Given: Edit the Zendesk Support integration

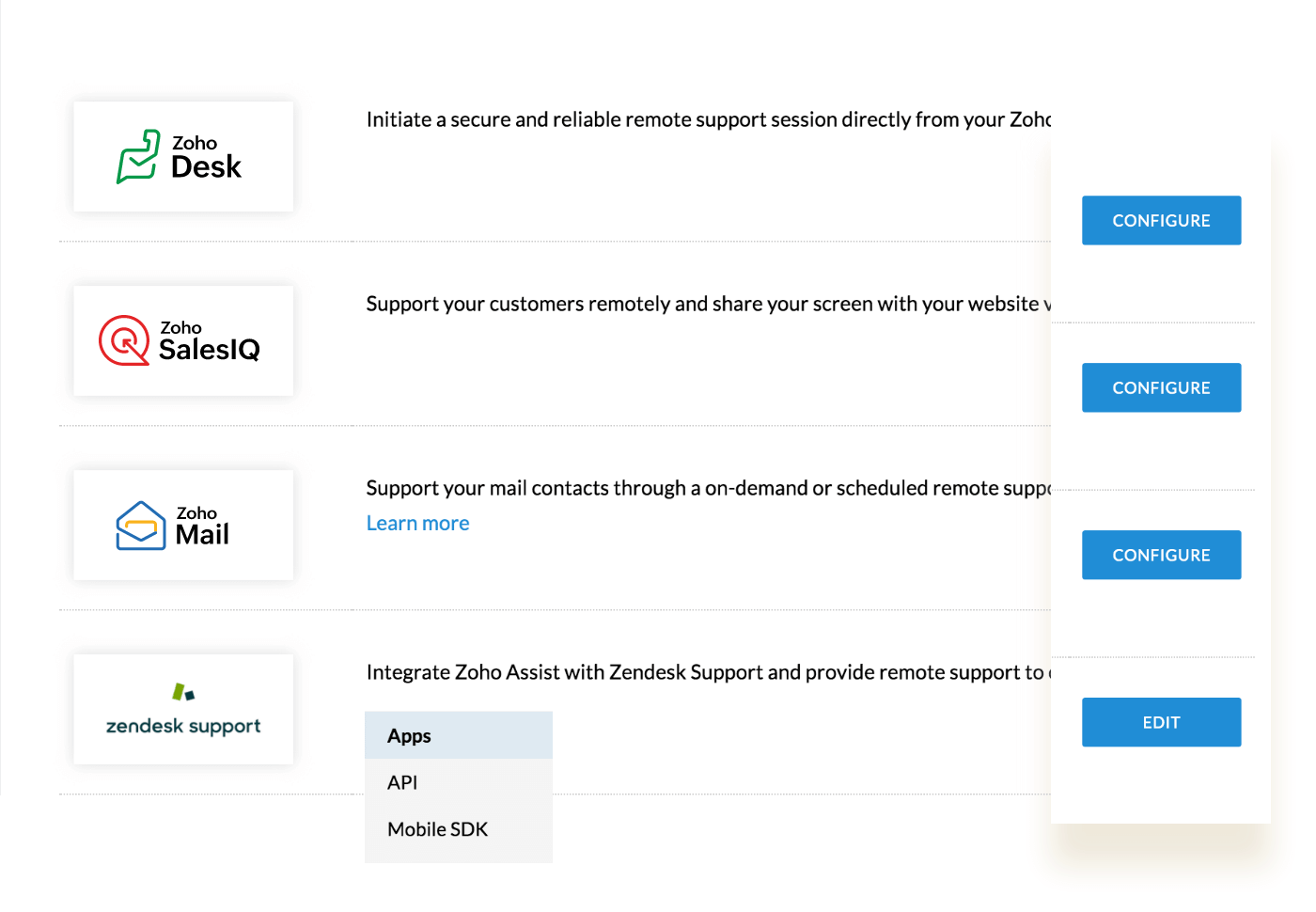Looking at the screenshot, I should coord(1162,722).
